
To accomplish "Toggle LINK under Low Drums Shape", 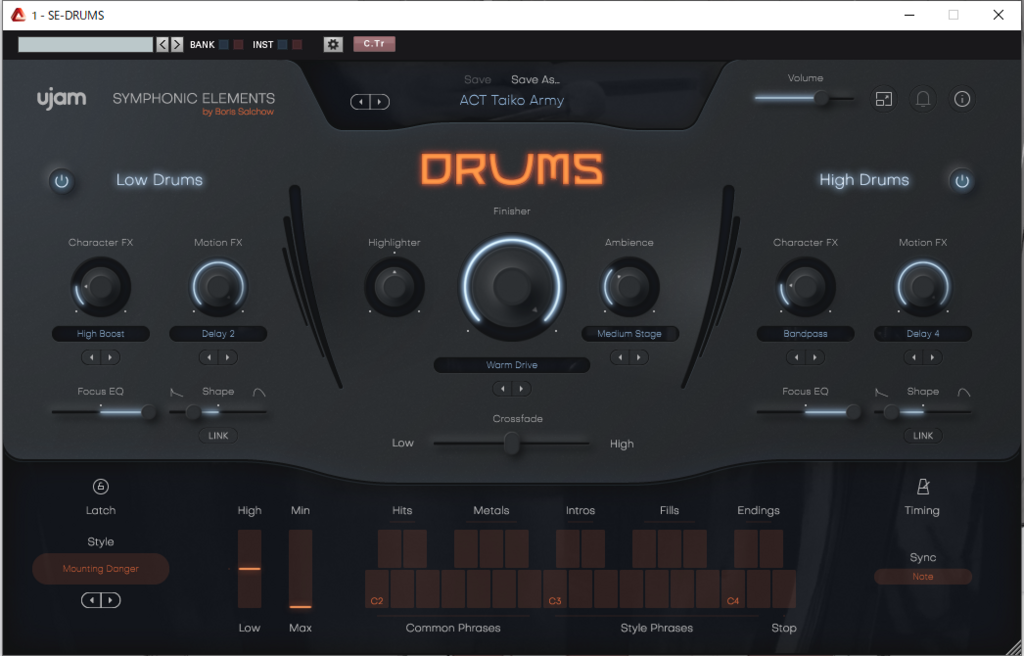I will pyautogui.click(x=218, y=436).
